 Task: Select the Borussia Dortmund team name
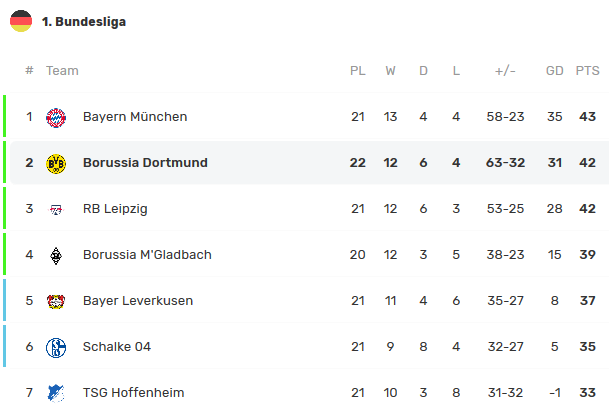click(145, 163)
